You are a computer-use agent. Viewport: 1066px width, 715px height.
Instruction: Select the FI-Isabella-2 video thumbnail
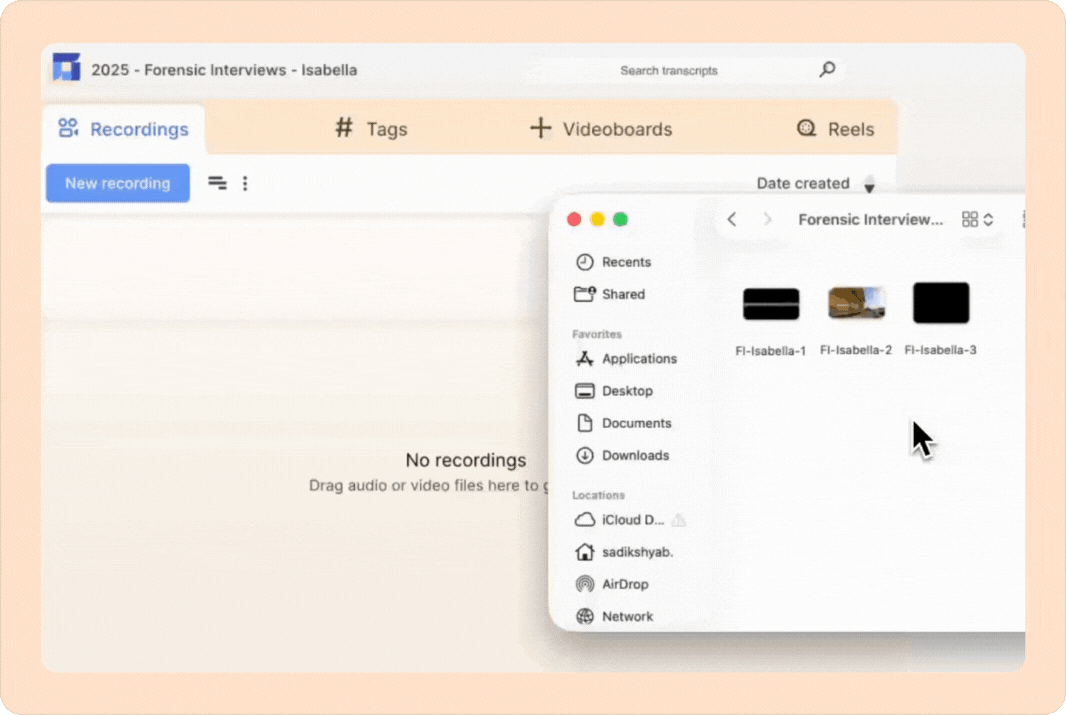click(856, 303)
